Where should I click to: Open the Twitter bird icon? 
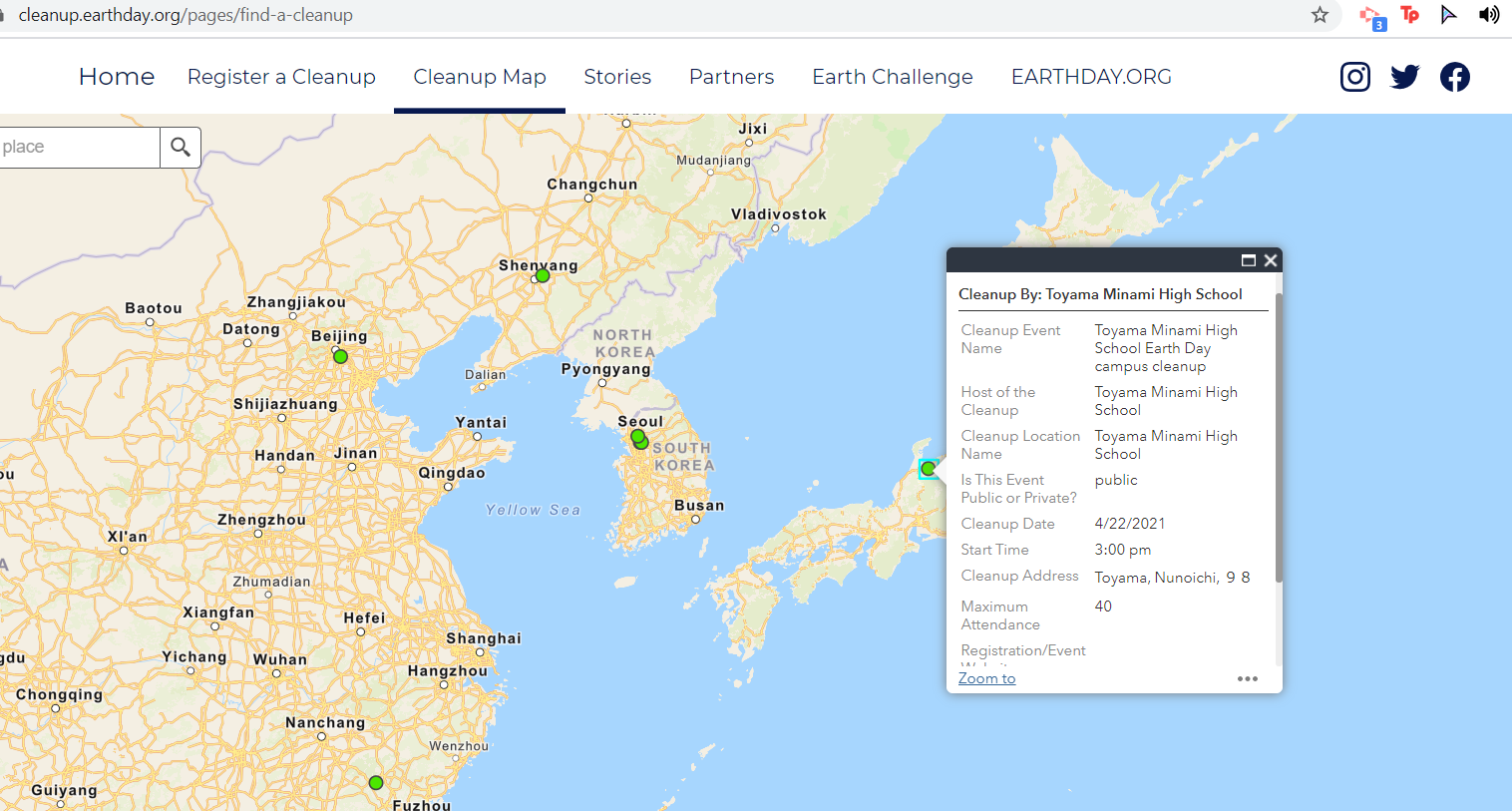coord(1404,77)
